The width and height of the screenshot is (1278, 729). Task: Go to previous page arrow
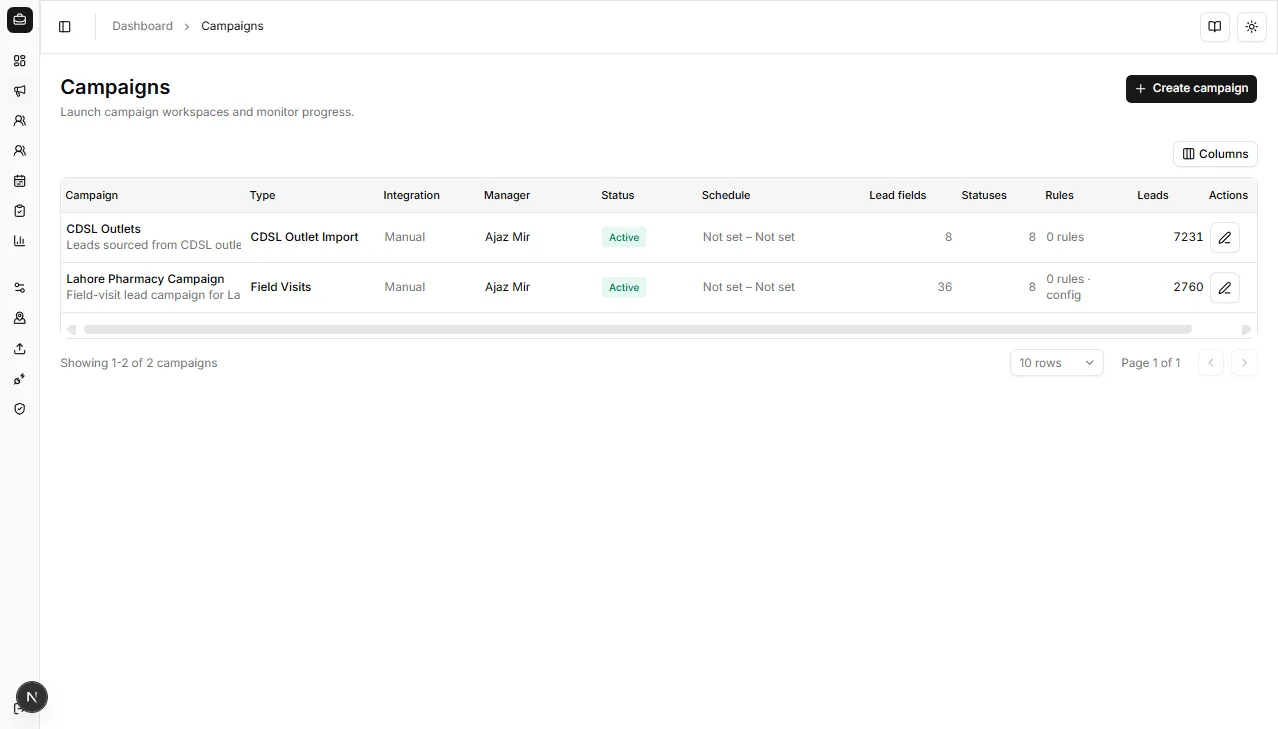[x=1211, y=363]
